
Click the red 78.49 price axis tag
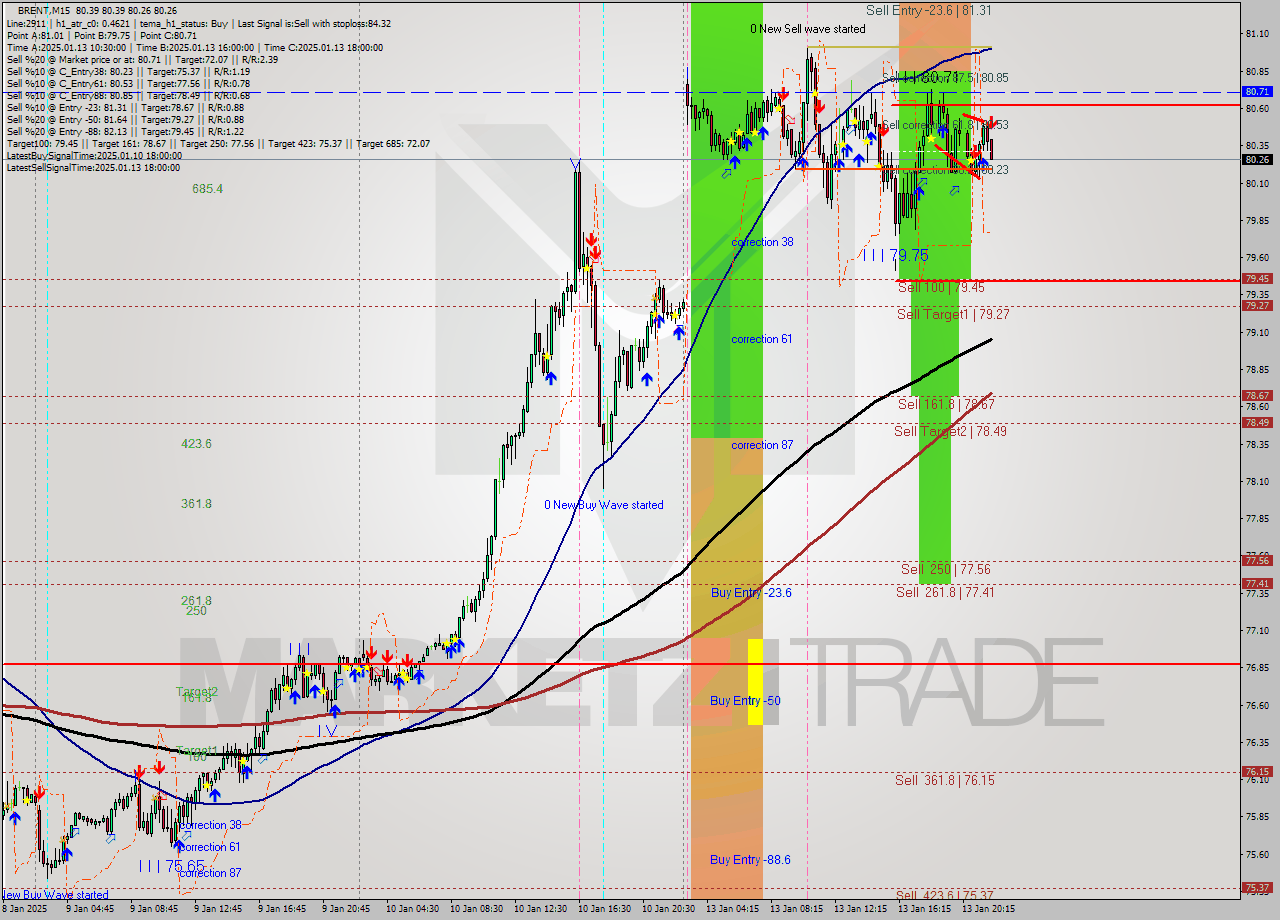(1257, 423)
